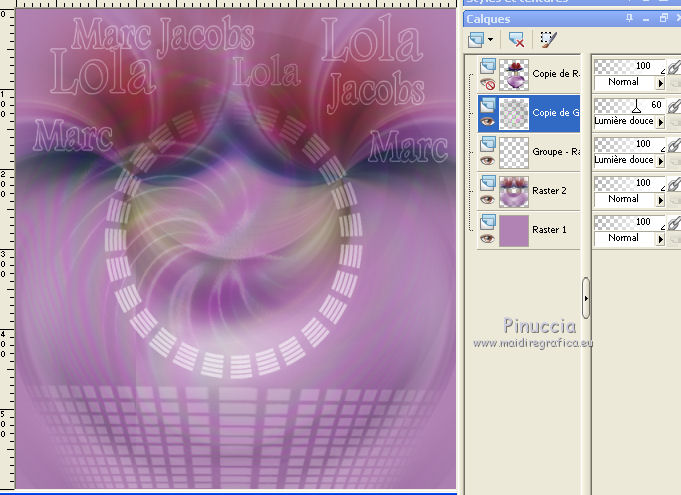Open blend mode arrow for Raster 1 layer
Viewport: 681px width, 495px height.
coord(661,239)
